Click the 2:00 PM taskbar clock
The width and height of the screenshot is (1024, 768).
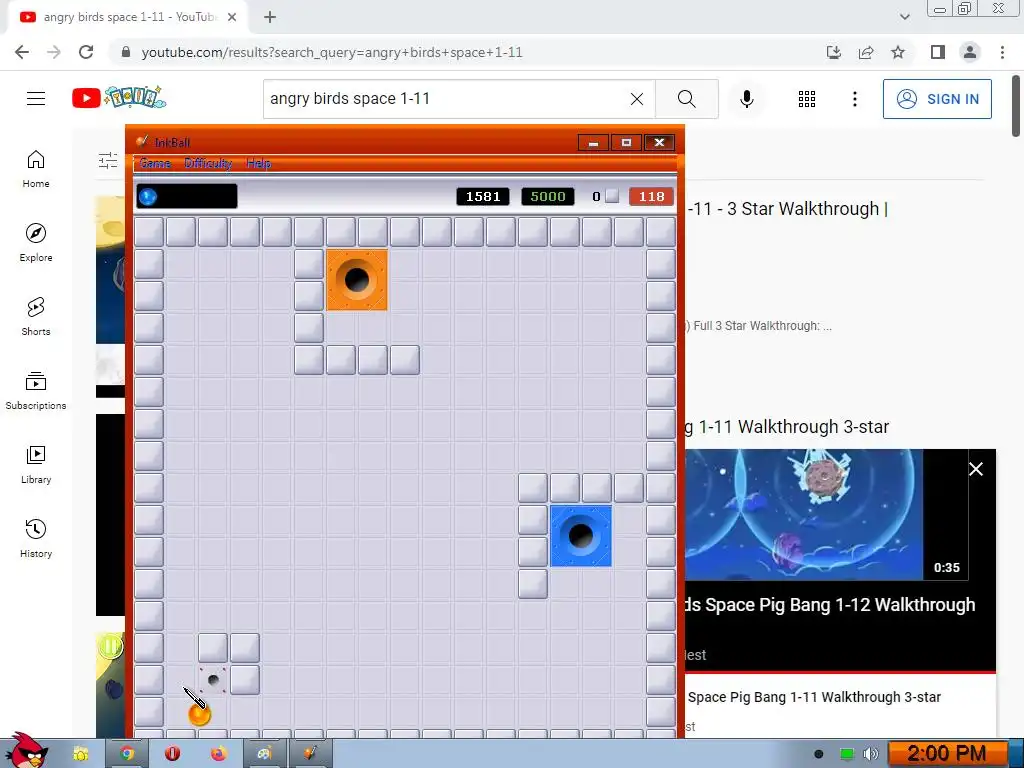[x=946, y=754]
